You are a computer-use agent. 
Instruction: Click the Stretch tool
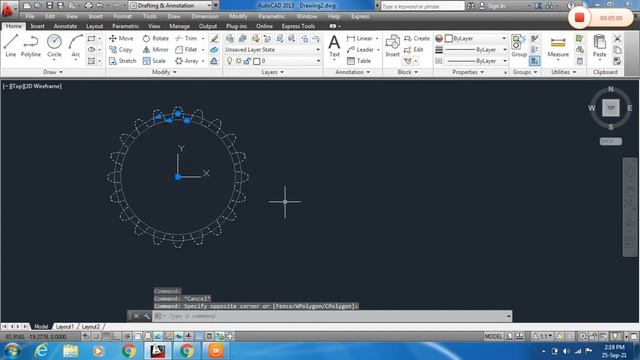122,61
